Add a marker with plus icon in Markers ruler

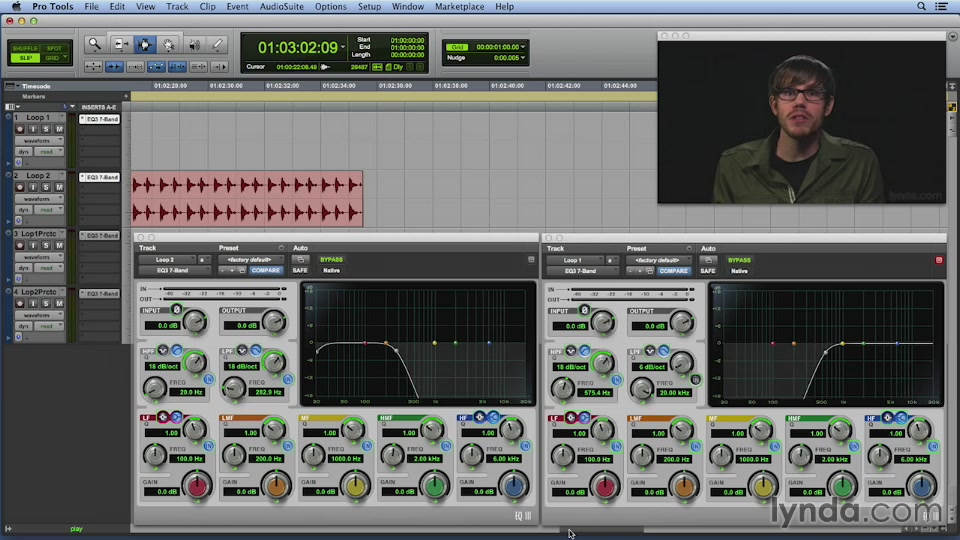pos(126,96)
